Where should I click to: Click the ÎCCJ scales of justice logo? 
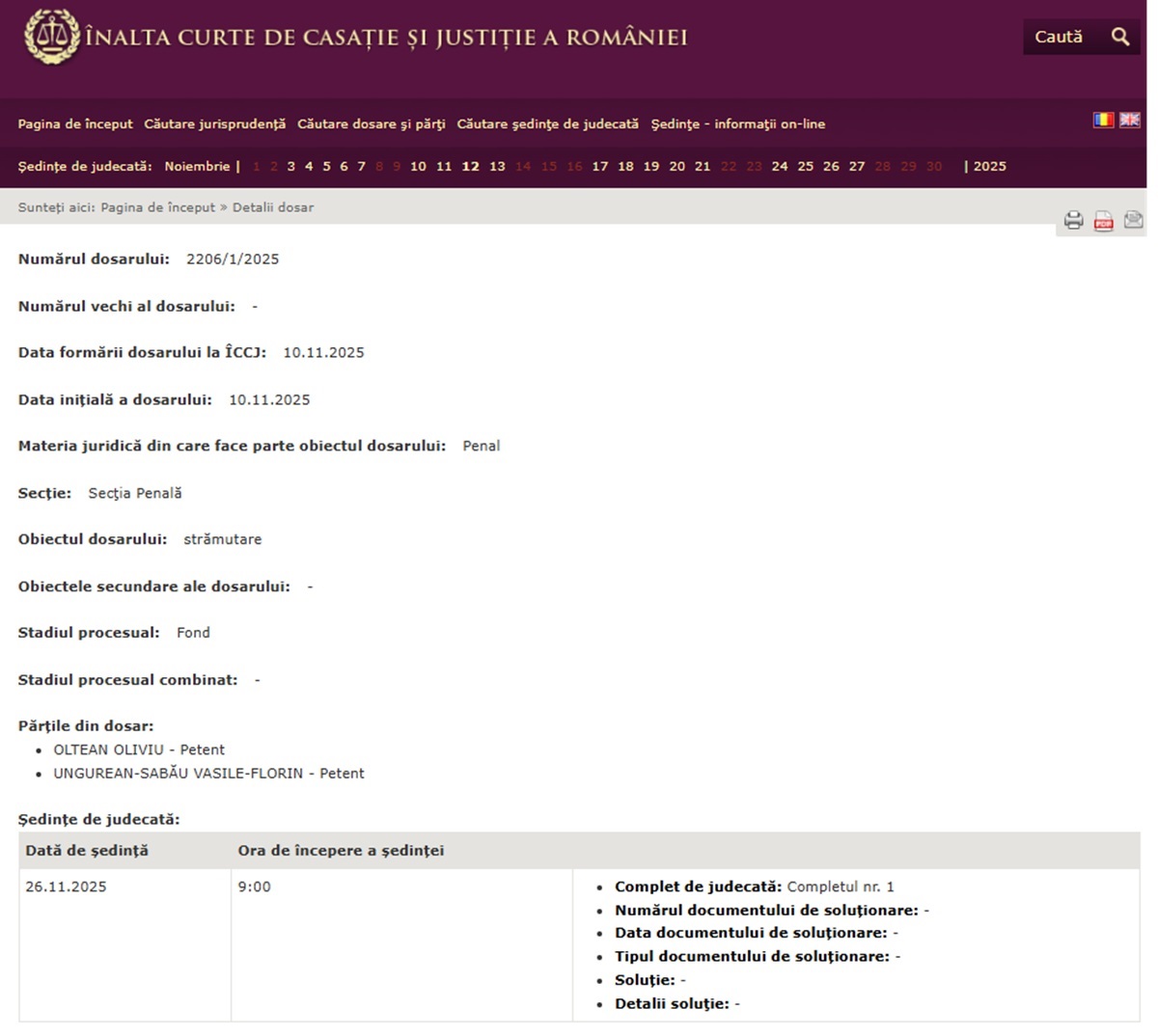click(x=52, y=37)
